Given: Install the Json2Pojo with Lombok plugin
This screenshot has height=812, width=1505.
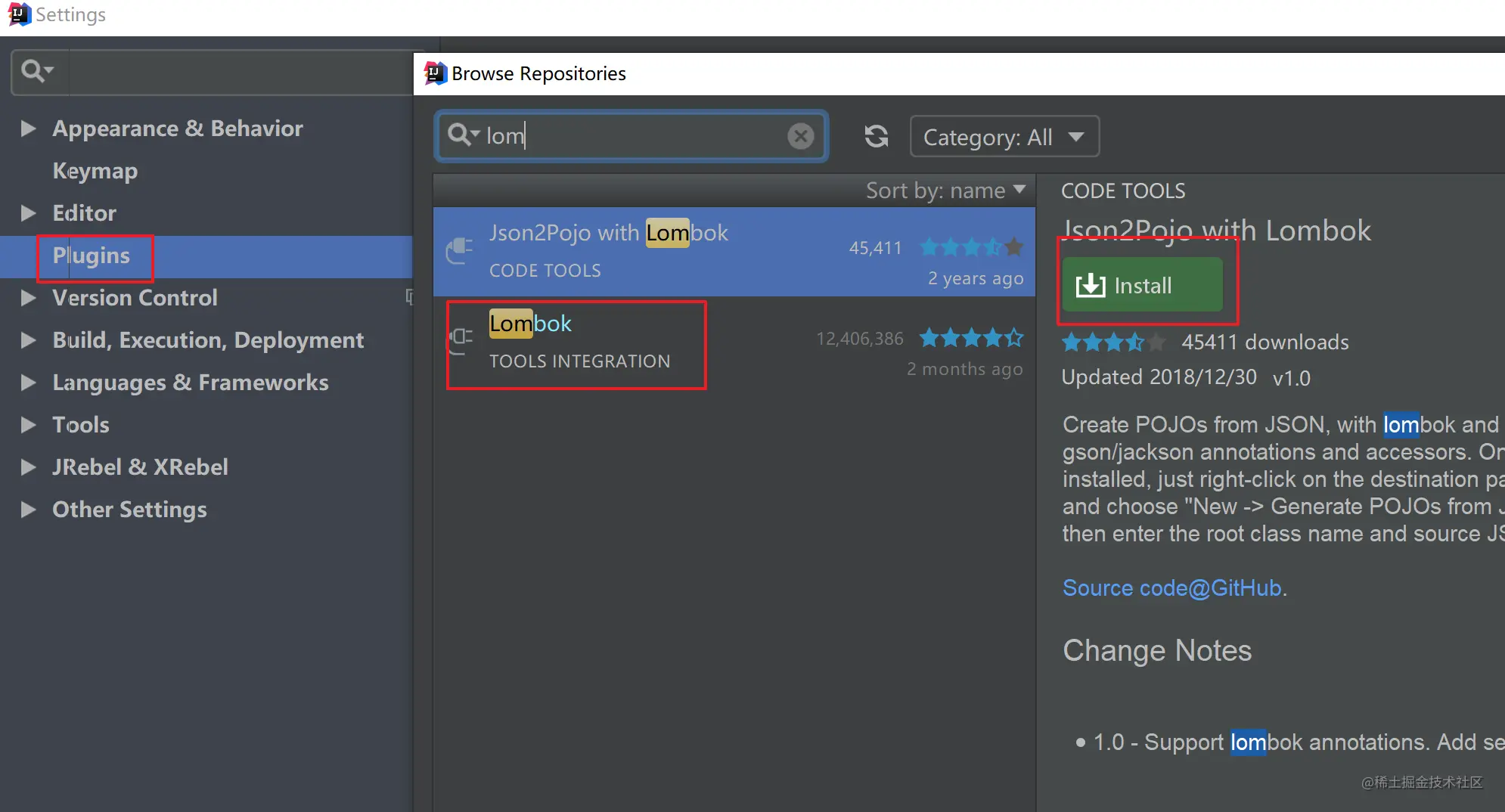Looking at the screenshot, I should pos(1142,285).
